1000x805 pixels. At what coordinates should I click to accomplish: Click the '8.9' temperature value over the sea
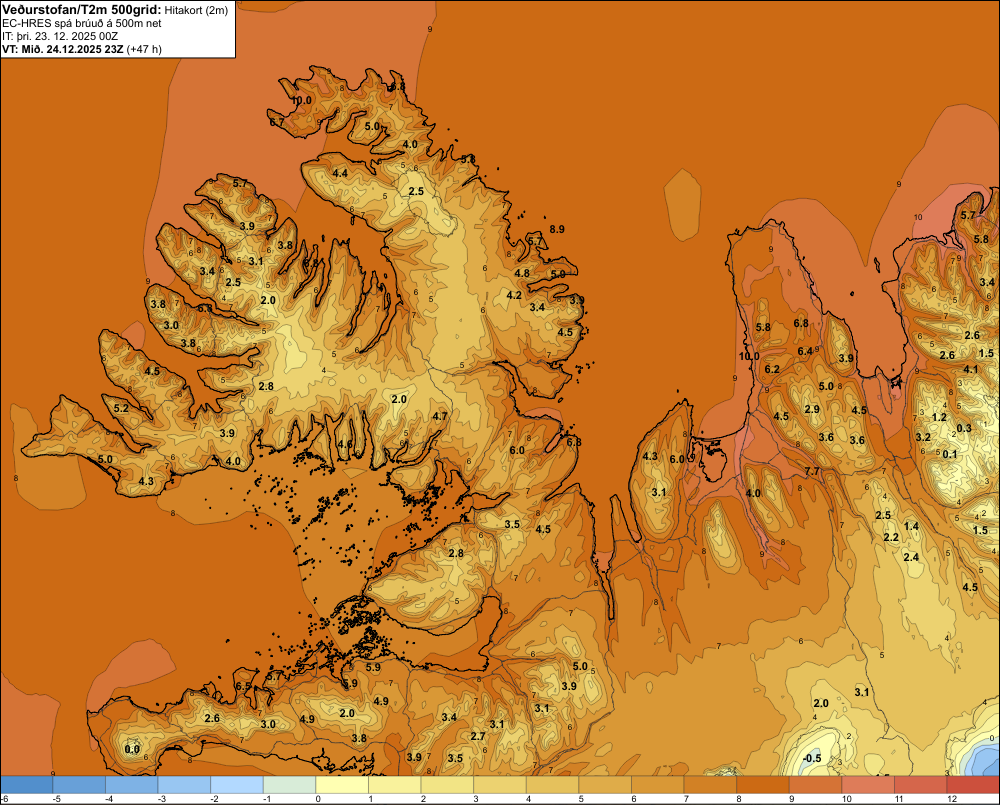coord(557,229)
